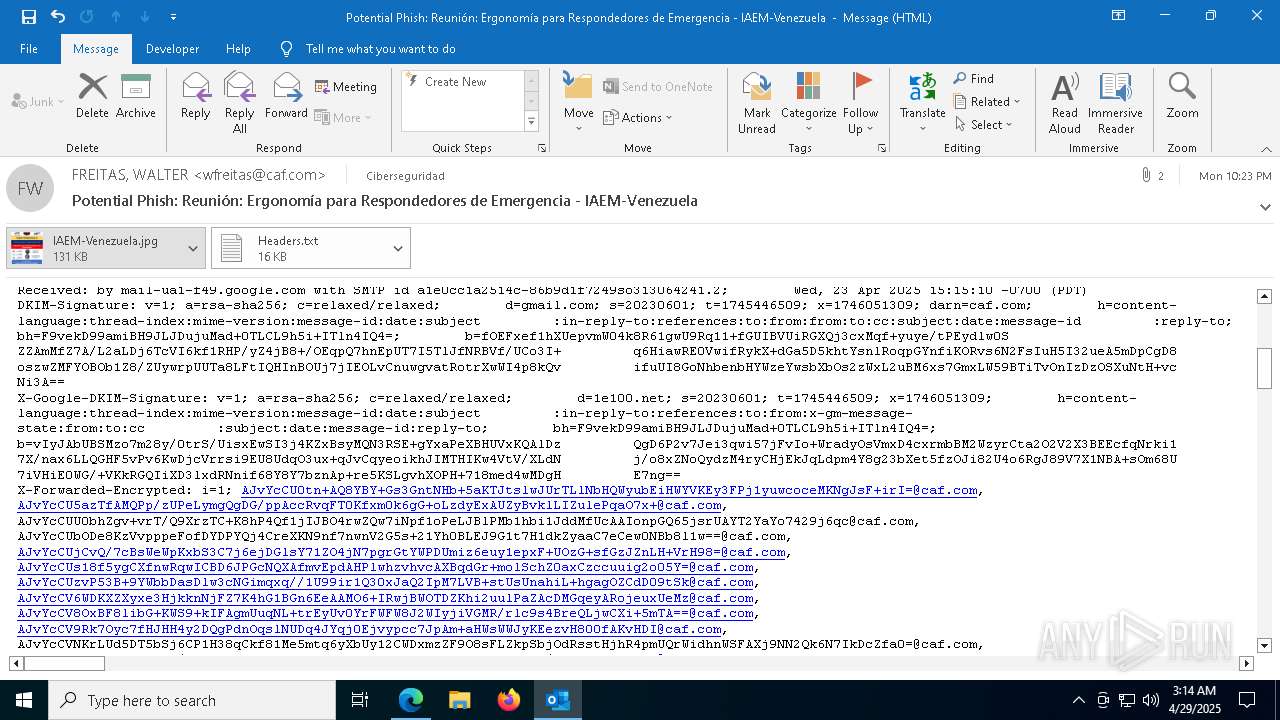Reply All to the message
Viewport: 1280px width, 720px height.
[x=239, y=103]
